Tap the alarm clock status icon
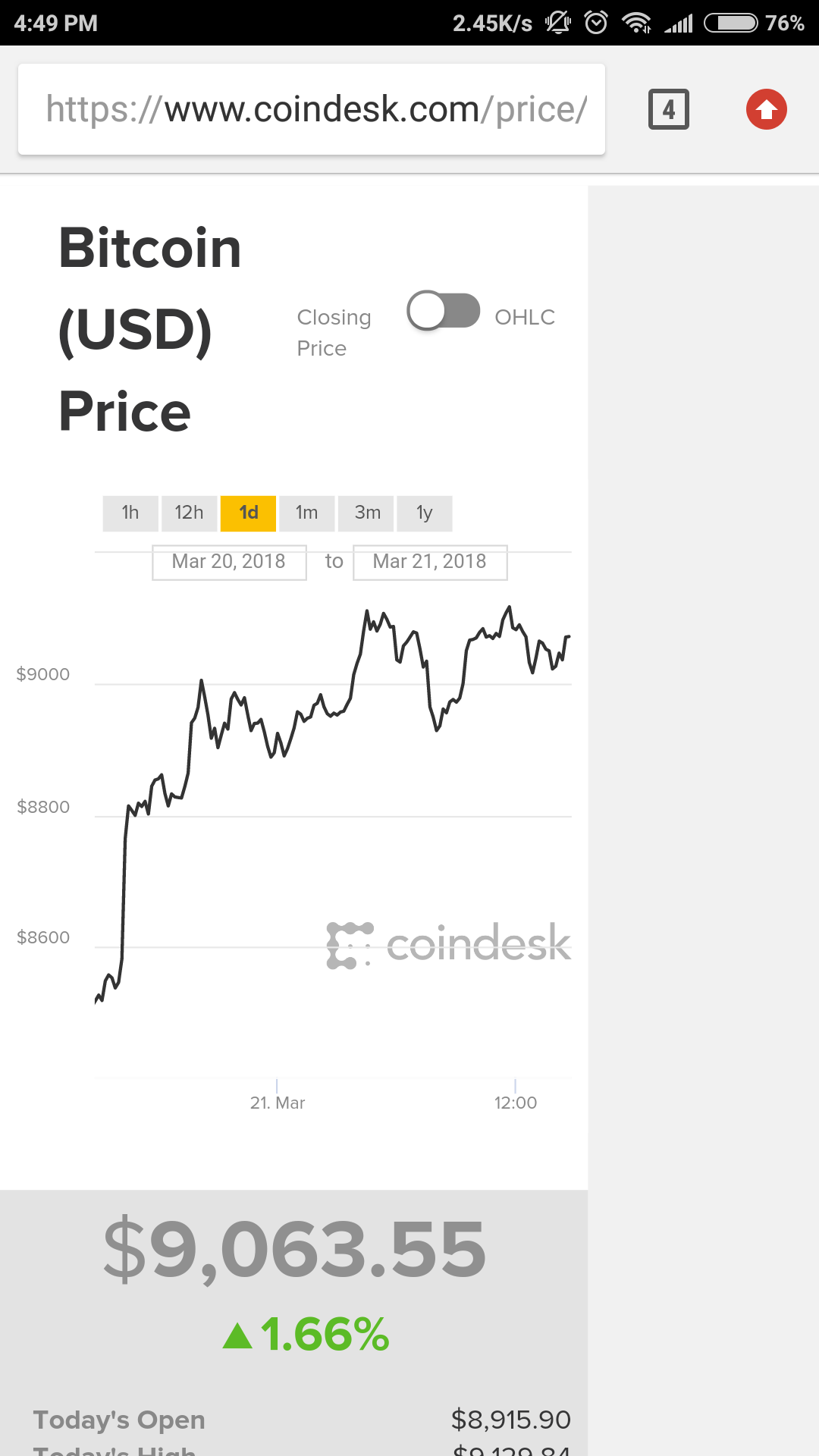The height and width of the screenshot is (1456, 819). [x=596, y=23]
